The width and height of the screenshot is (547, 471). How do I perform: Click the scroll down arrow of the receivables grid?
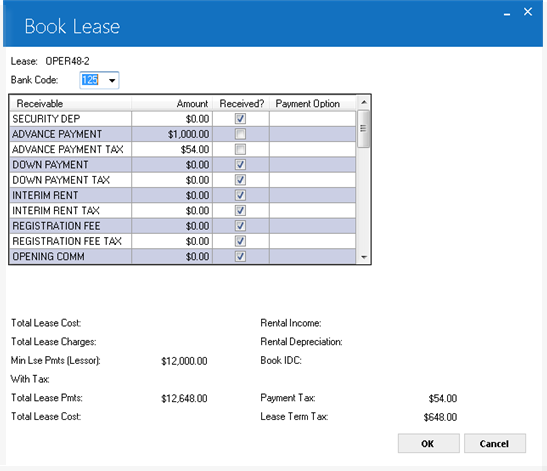[364, 257]
